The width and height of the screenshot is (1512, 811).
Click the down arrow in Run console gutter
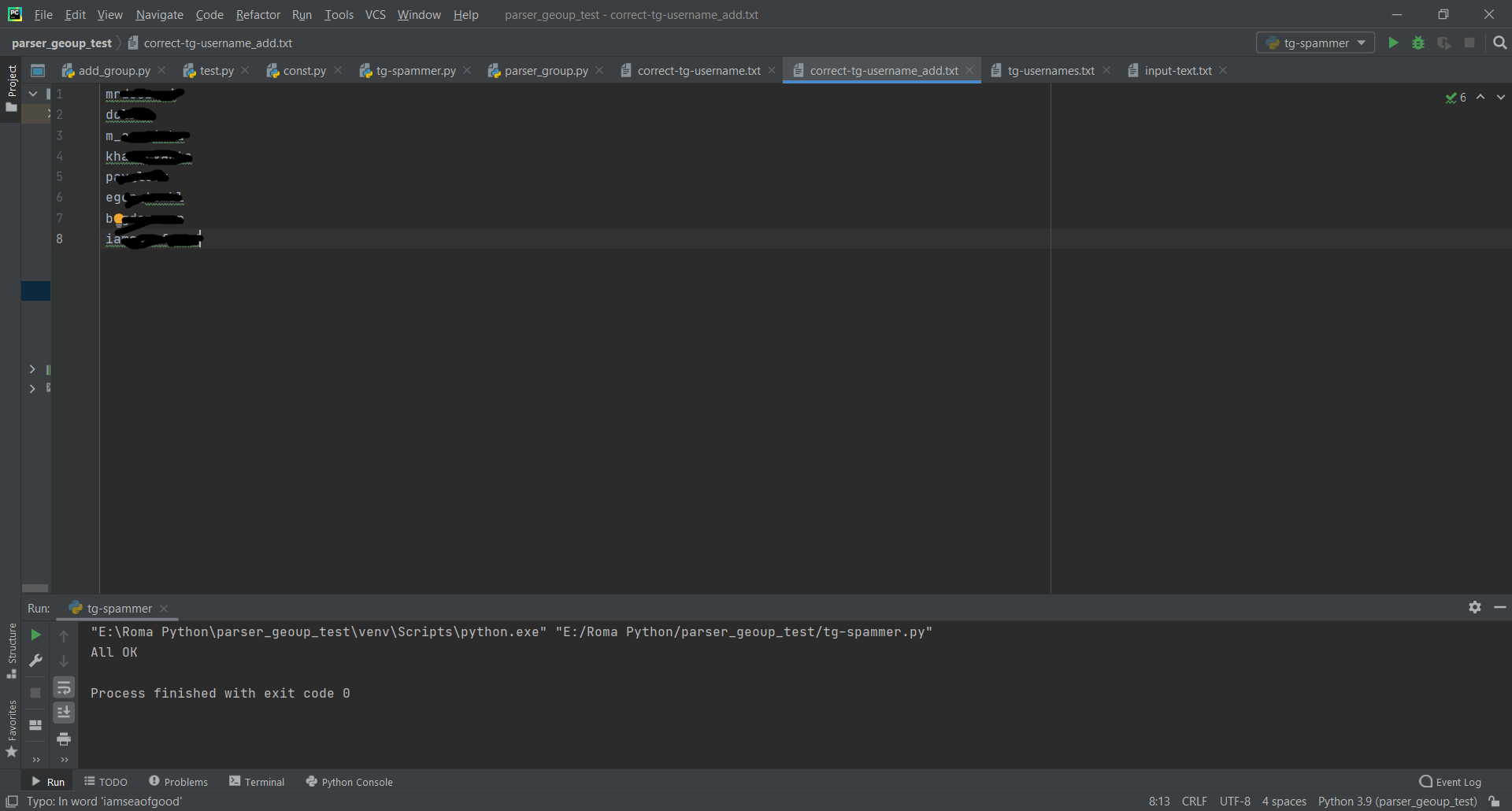click(64, 661)
